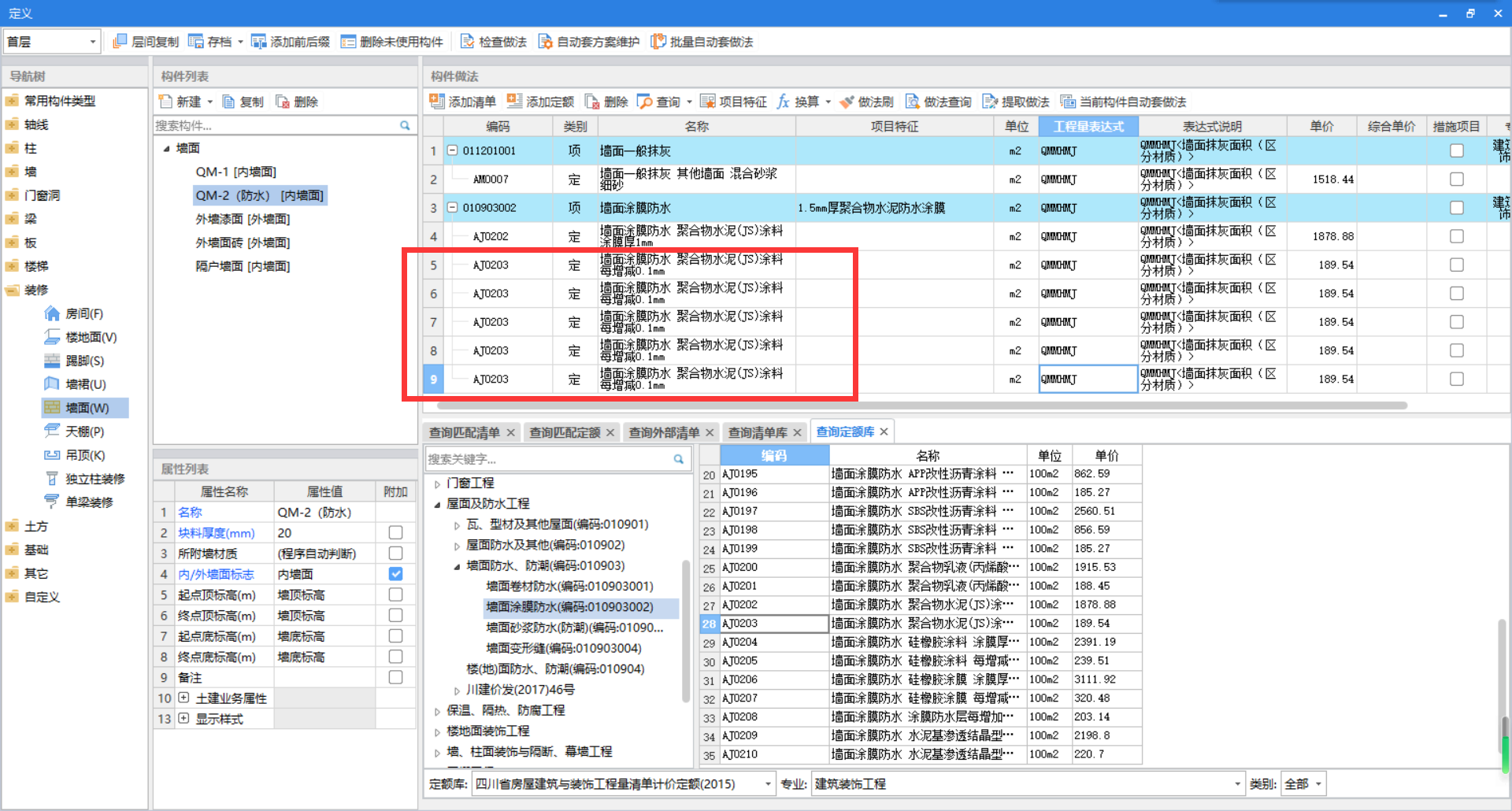Click the 自动套方案维护 icon
The image size is (1512, 811).
coord(545,42)
